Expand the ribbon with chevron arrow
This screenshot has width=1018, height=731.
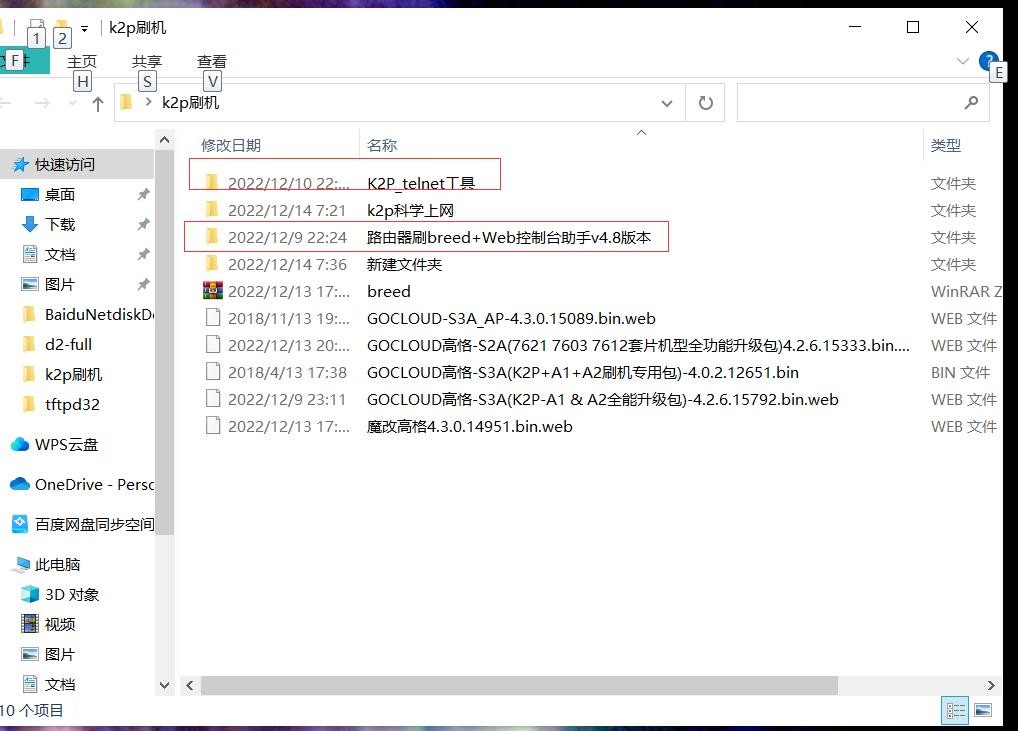[x=962, y=61]
